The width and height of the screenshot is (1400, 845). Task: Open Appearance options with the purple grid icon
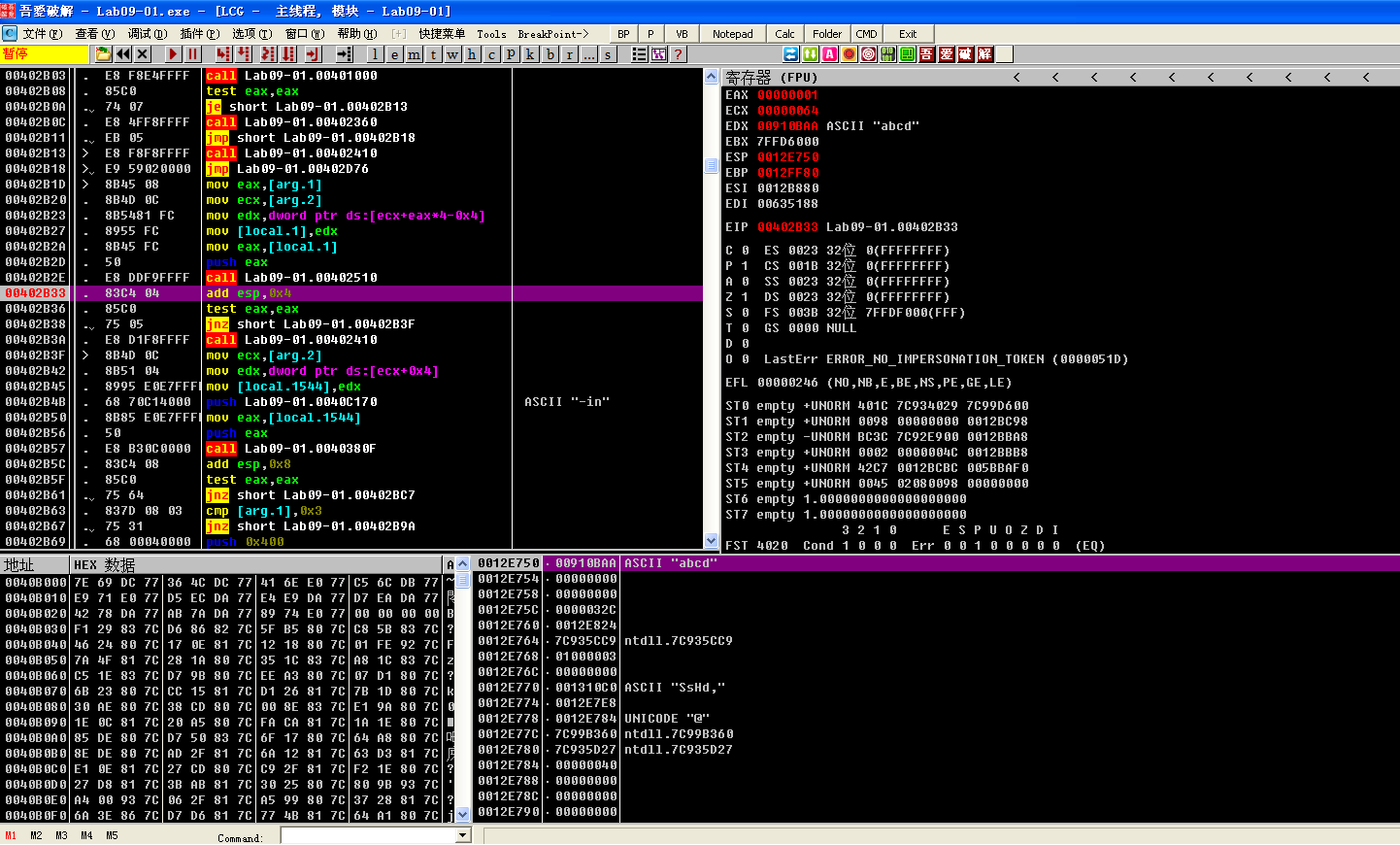coord(658,54)
